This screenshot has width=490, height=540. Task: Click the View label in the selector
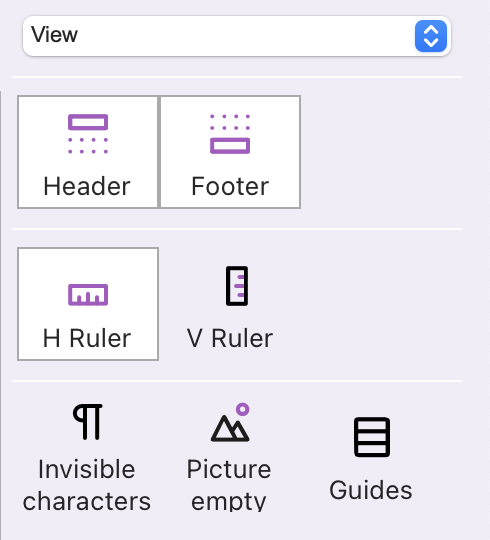(54, 35)
